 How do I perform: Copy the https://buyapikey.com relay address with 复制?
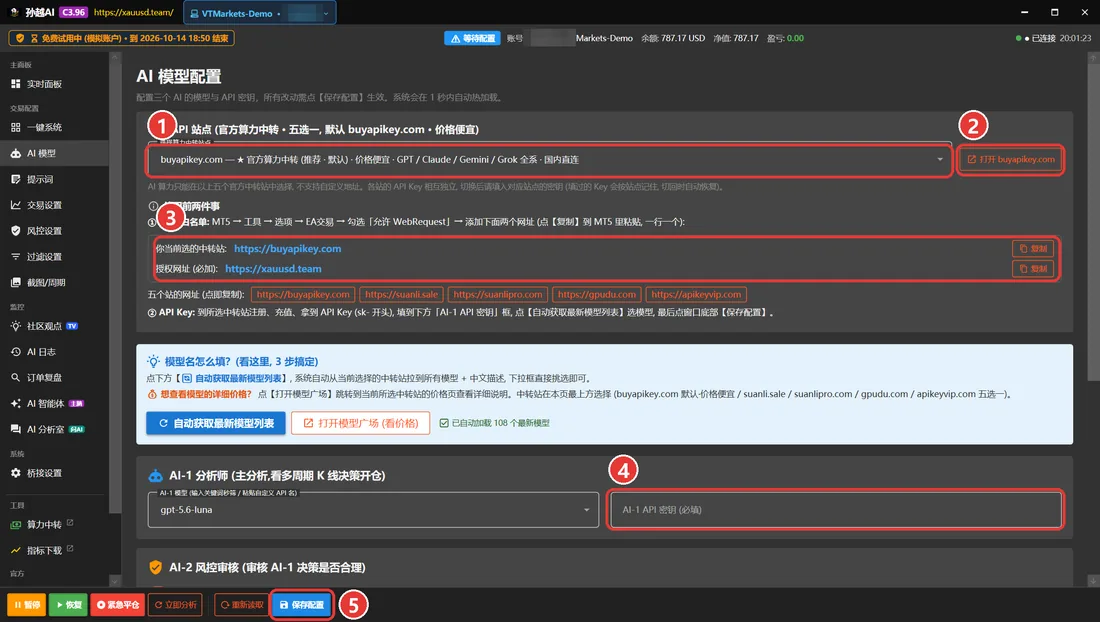tap(1033, 248)
